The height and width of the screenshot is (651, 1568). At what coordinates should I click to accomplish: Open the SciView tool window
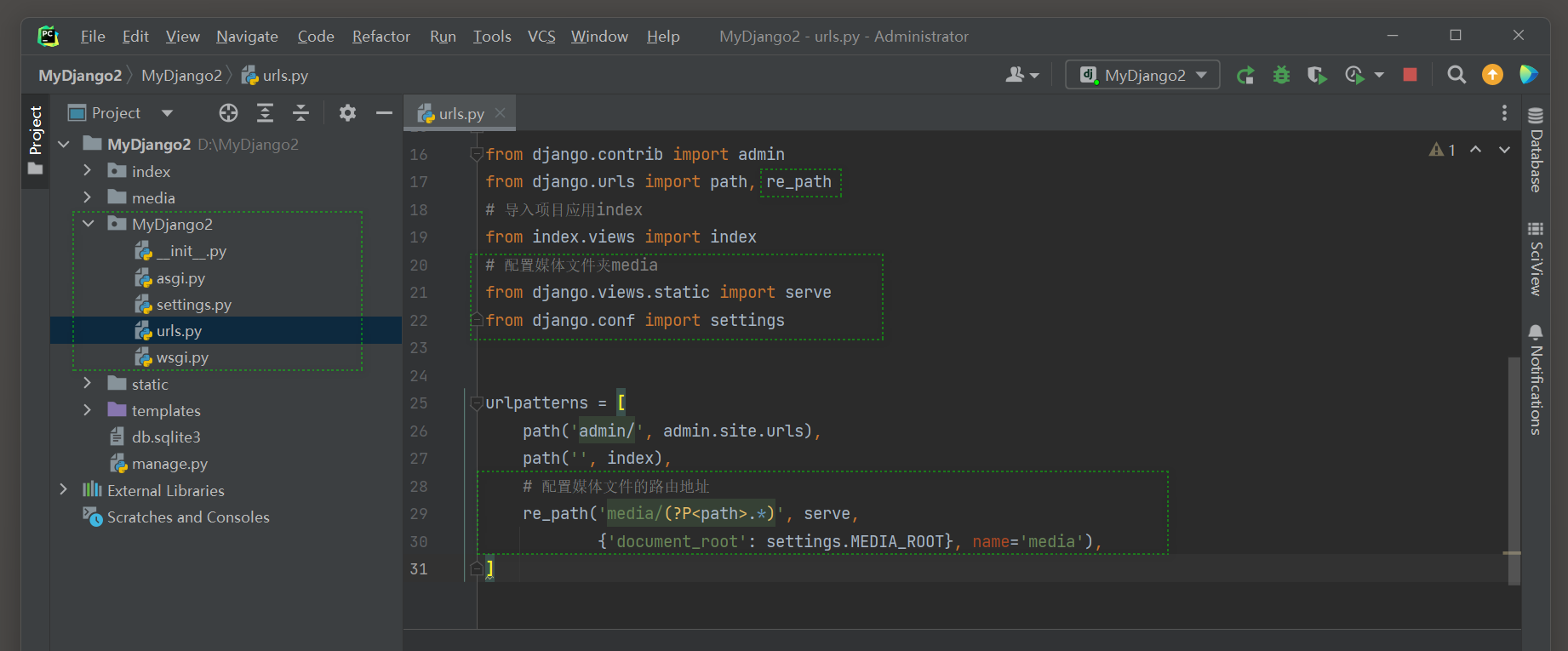[1536, 259]
